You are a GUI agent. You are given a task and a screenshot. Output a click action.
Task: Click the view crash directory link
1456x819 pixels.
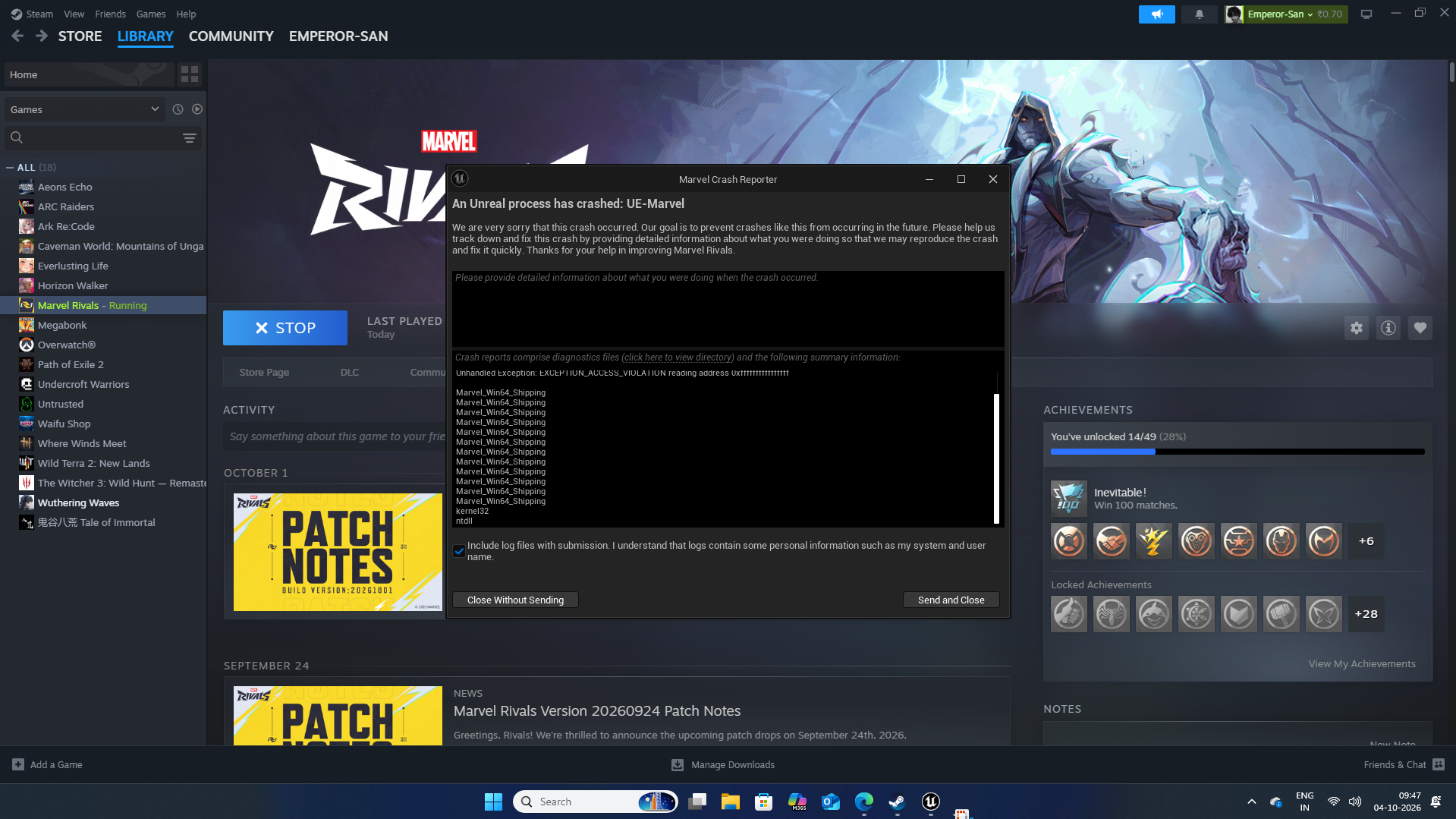(x=678, y=357)
